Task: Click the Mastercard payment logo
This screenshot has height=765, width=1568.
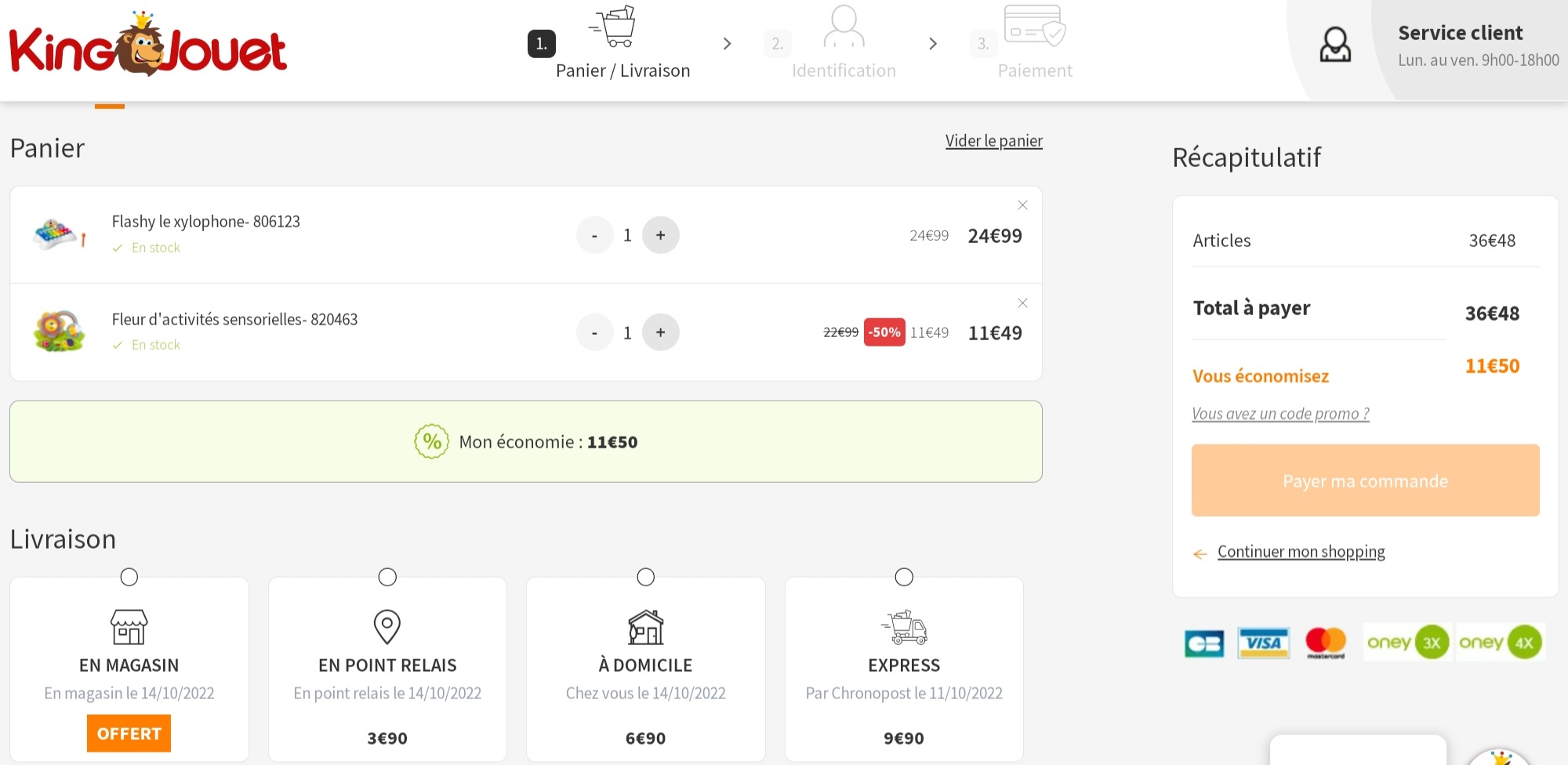Action: tap(1326, 644)
